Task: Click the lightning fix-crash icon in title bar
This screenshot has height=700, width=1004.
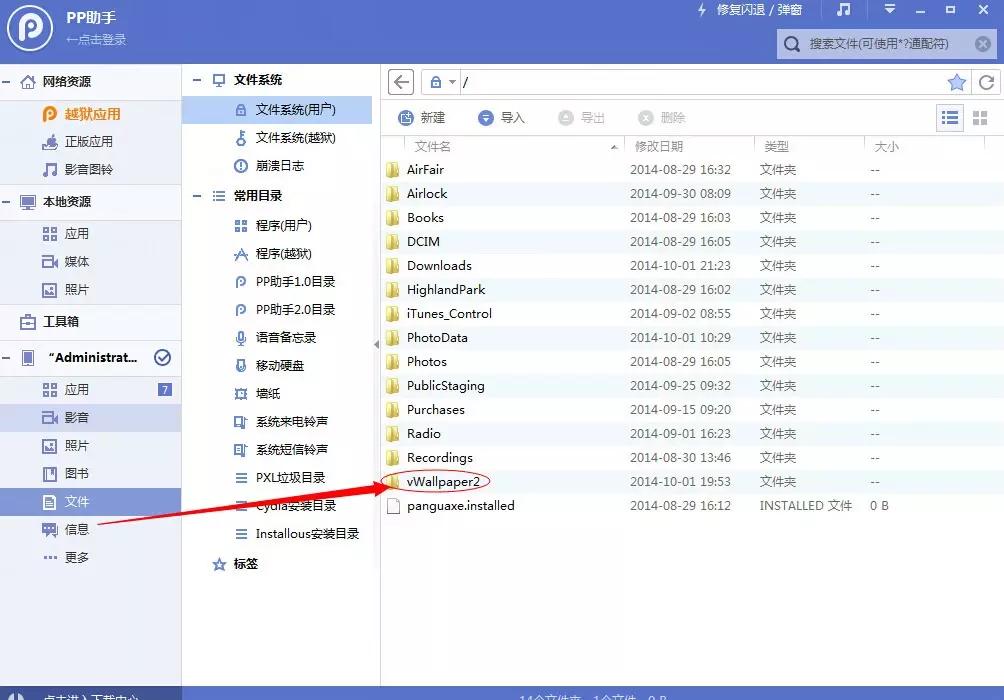Action: click(702, 10)
